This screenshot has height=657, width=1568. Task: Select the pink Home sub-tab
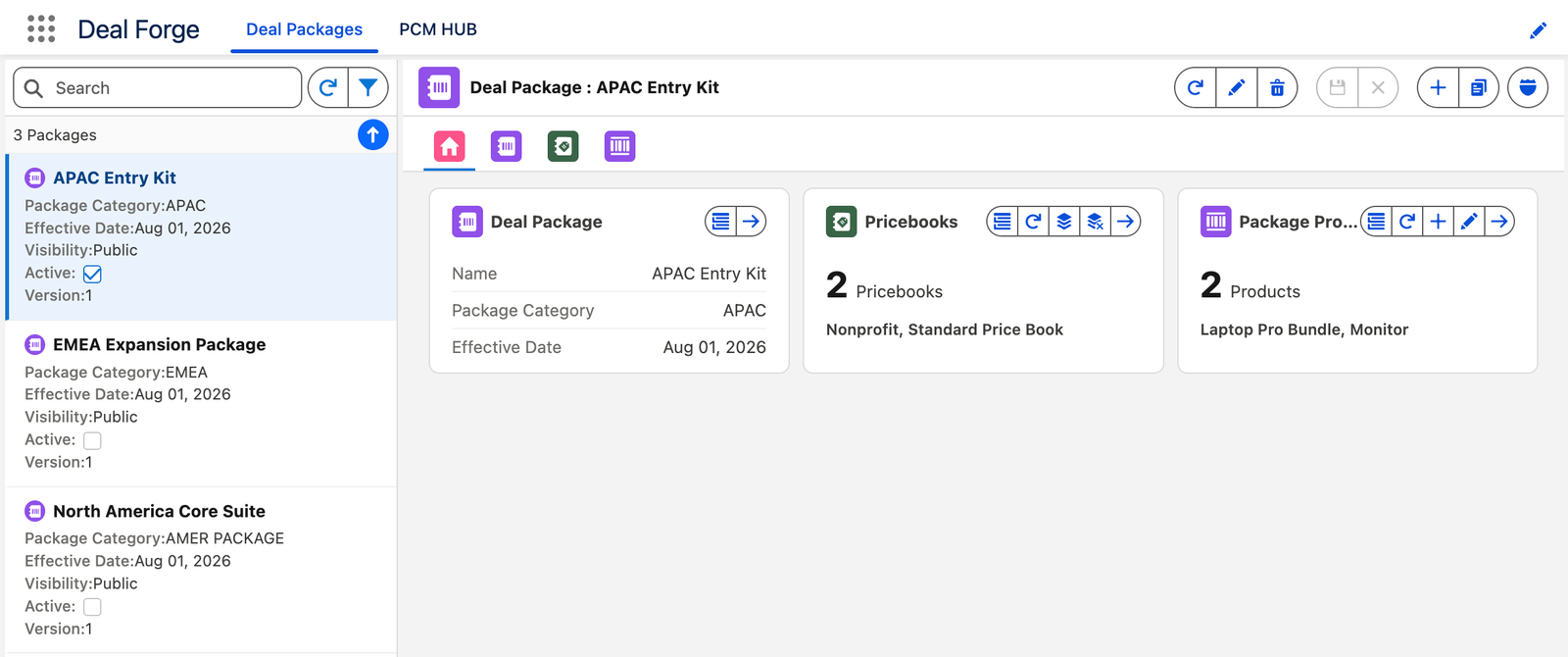[x=450, y=146]
